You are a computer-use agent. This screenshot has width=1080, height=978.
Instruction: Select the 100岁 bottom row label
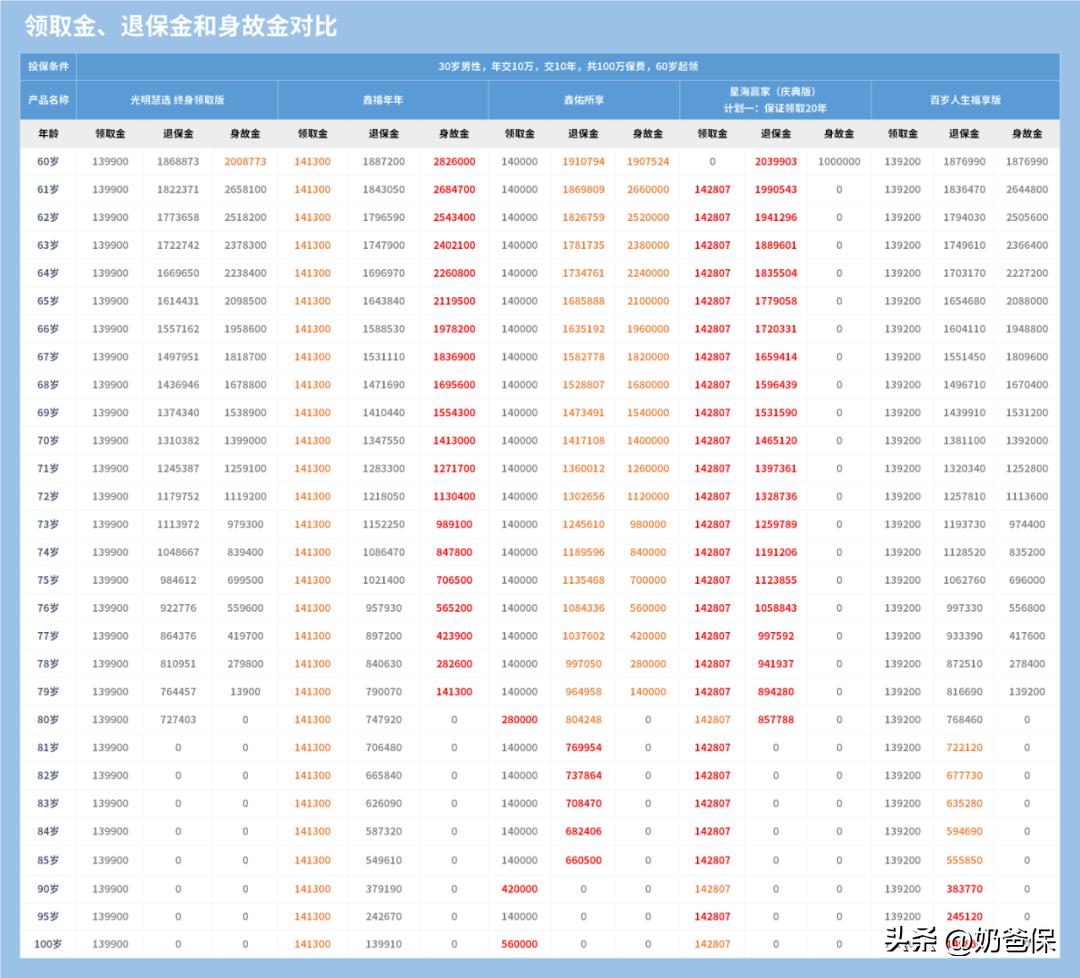point(47,942)
